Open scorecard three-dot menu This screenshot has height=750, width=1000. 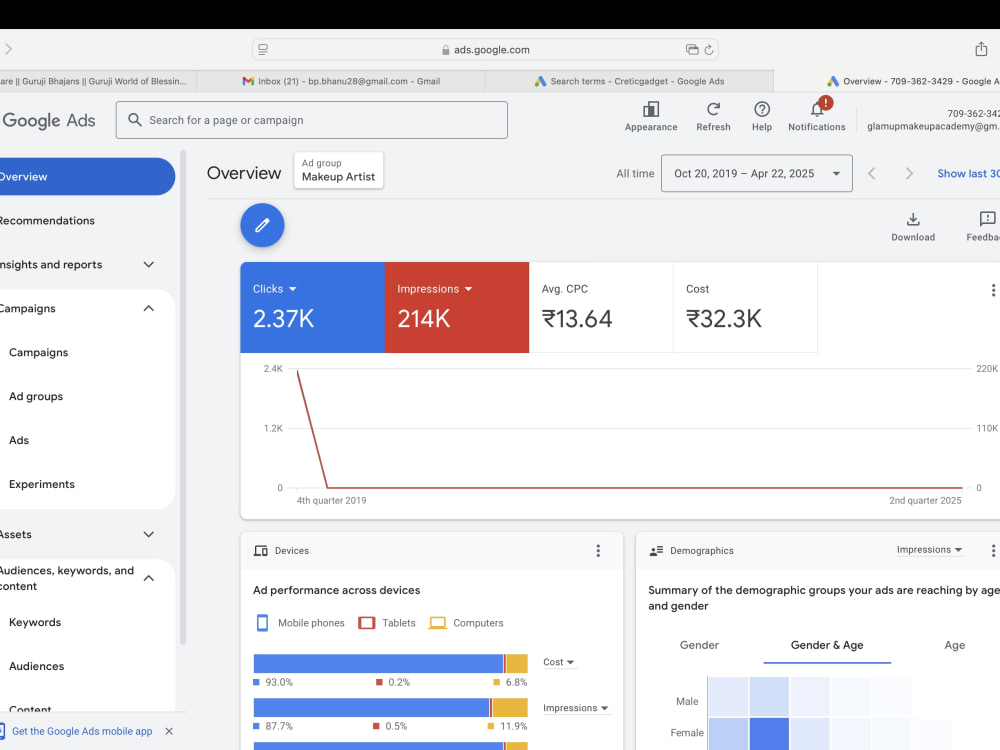[x=992, y=290]
